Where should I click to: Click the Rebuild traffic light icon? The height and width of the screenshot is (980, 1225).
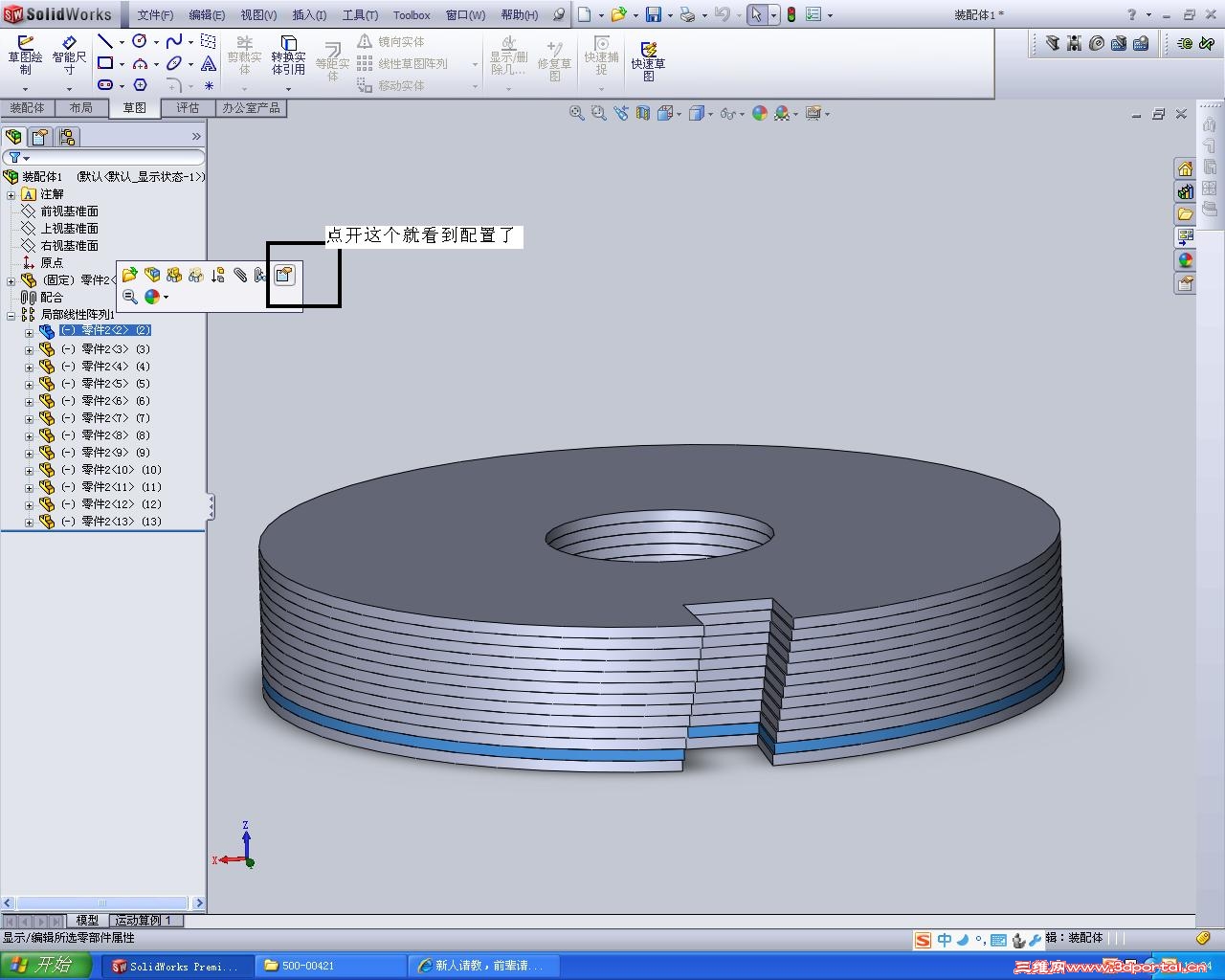click(x=791, y=14)
